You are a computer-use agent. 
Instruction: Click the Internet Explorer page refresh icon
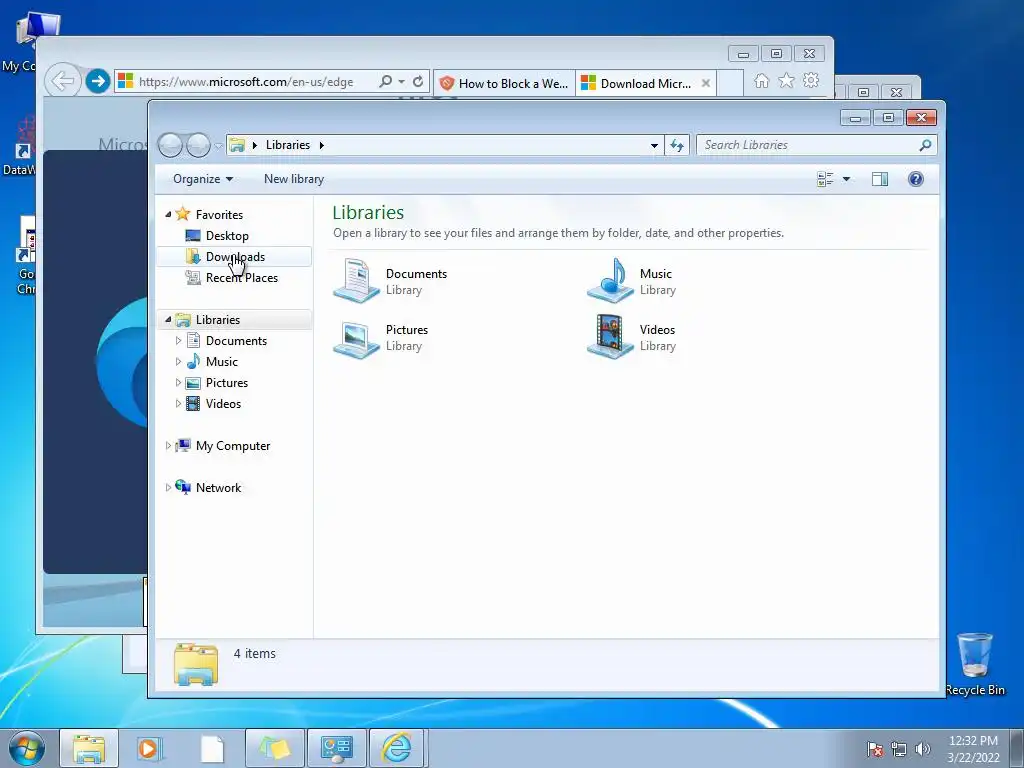pyautogui.click(x=418, y=82)
